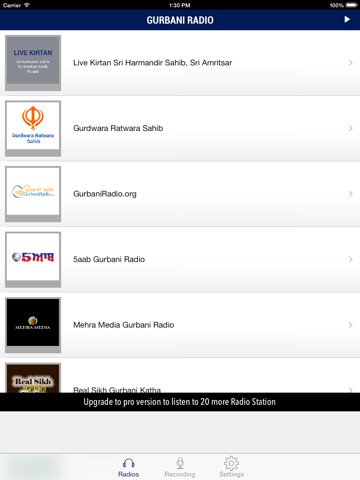Tap the play button in header
Image resolution: width=360 pixels, height=480 pixels.
(347, 19)
